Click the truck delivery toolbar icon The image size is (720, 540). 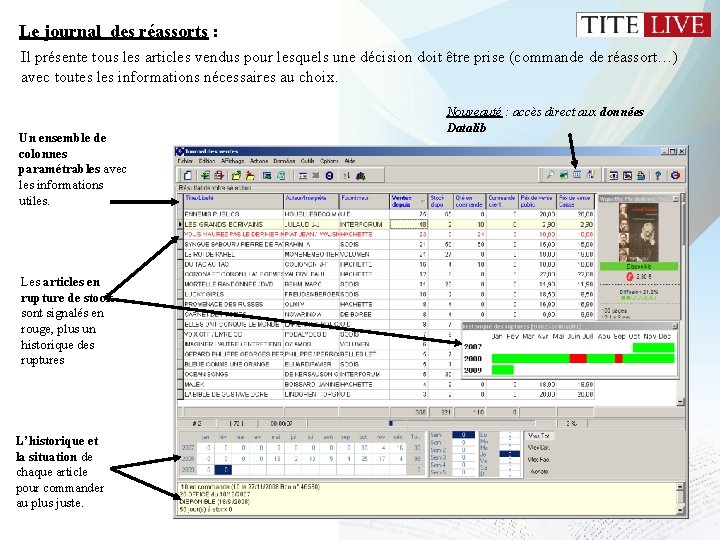tap(361, 175)
